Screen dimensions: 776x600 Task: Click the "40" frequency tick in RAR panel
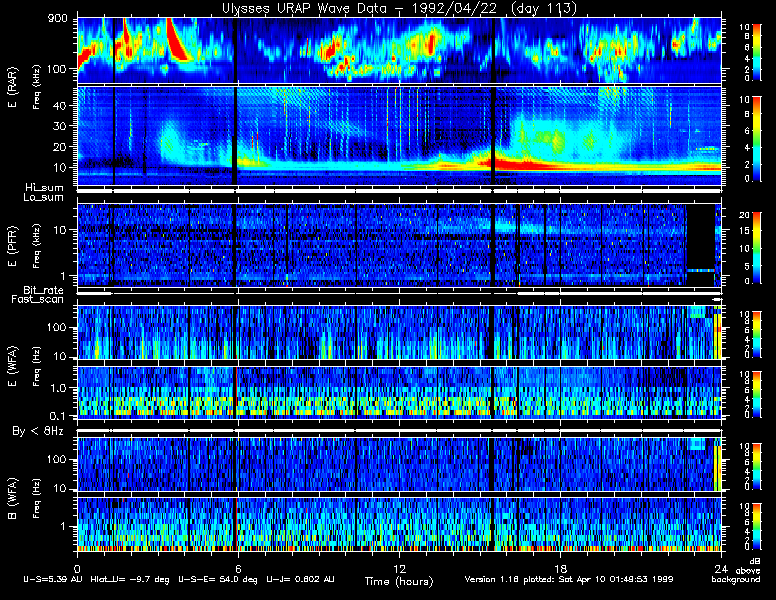pos(59,105)
